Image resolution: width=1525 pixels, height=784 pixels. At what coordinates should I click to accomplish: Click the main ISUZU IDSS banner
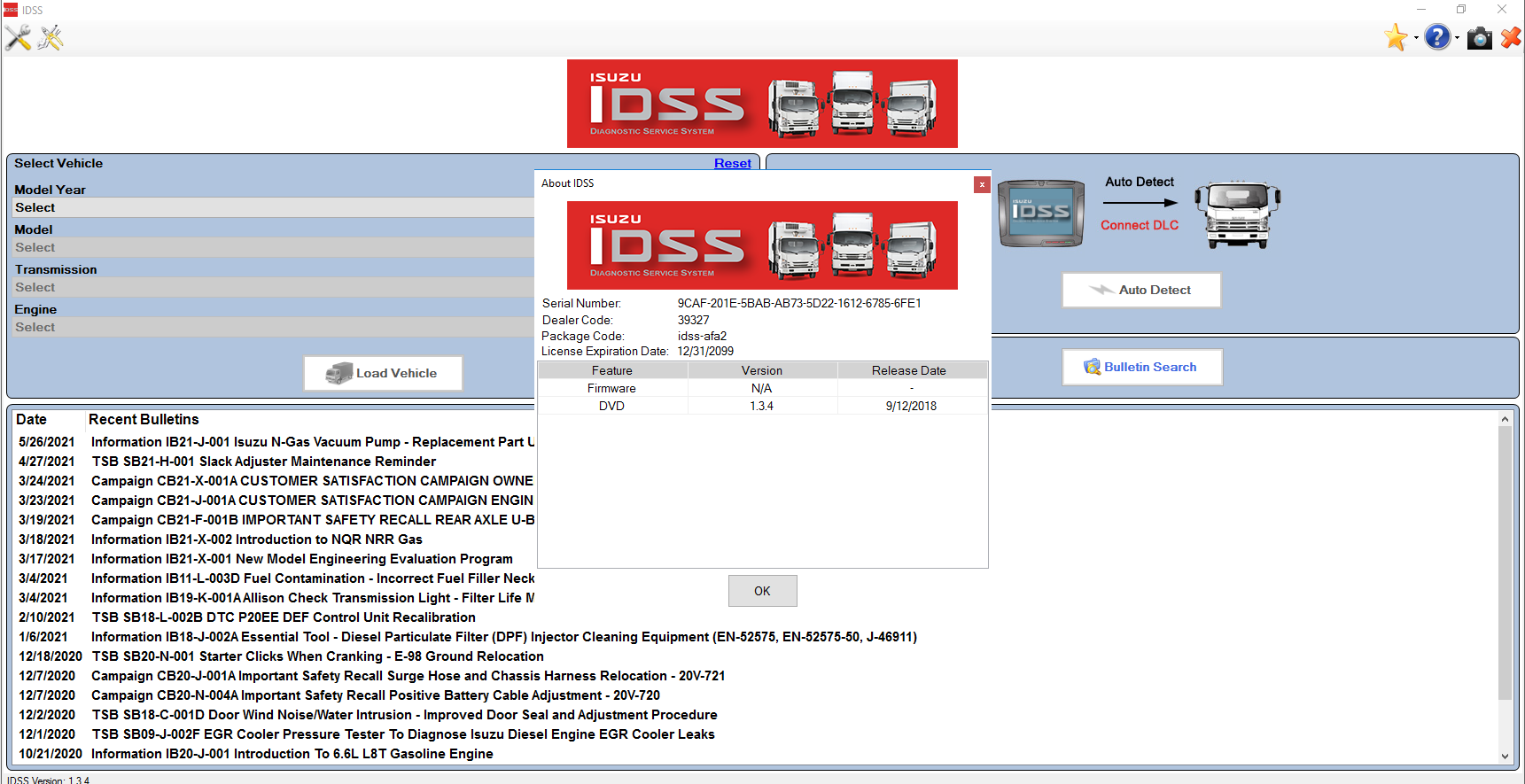point(762,104)
